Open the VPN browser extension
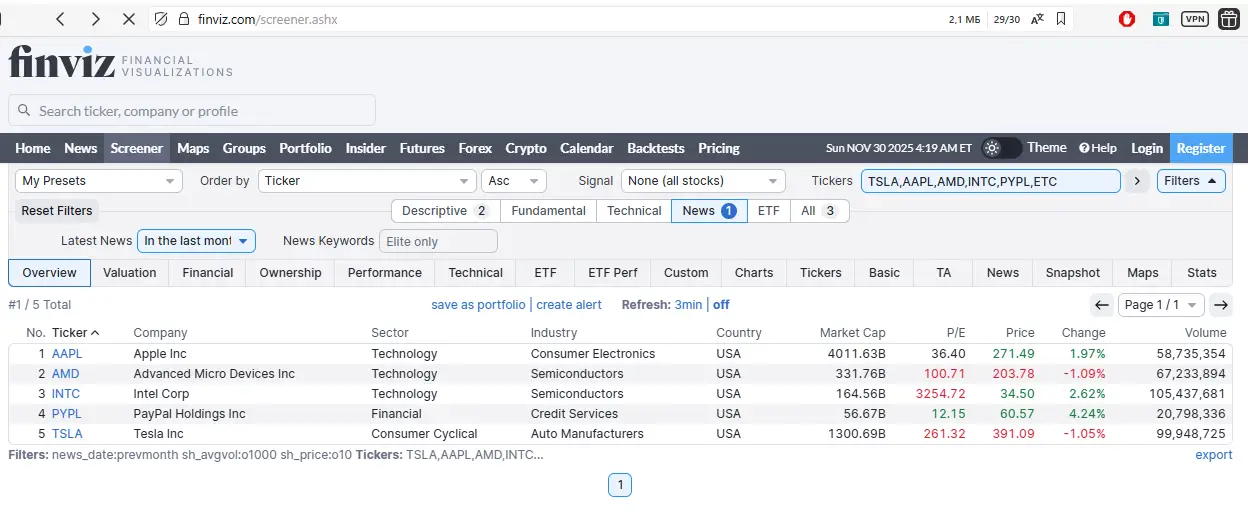The height and width of the screenshot is (528, 1248). tap(1194, 19)
